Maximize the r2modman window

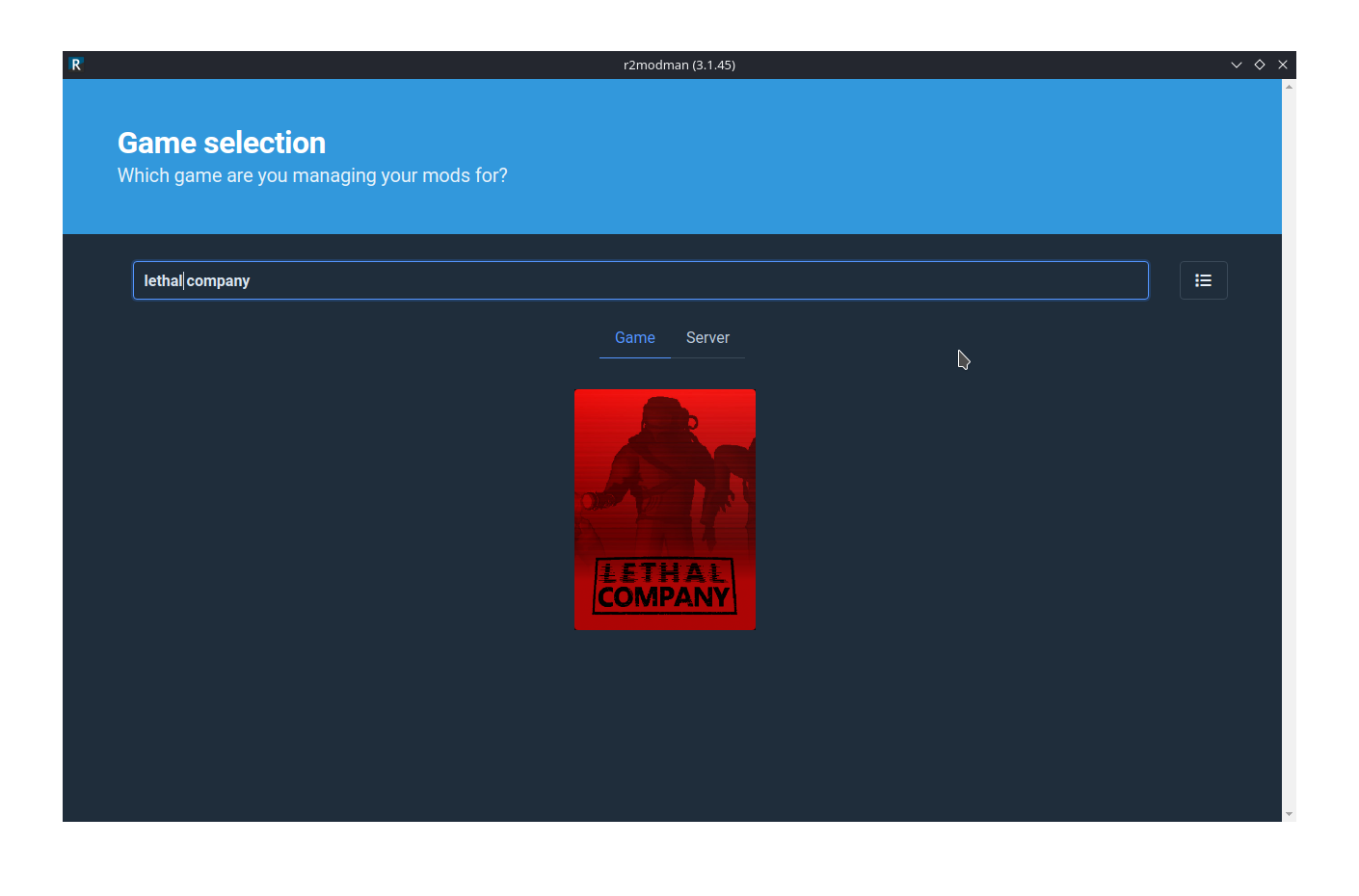tap(1260, 65)
